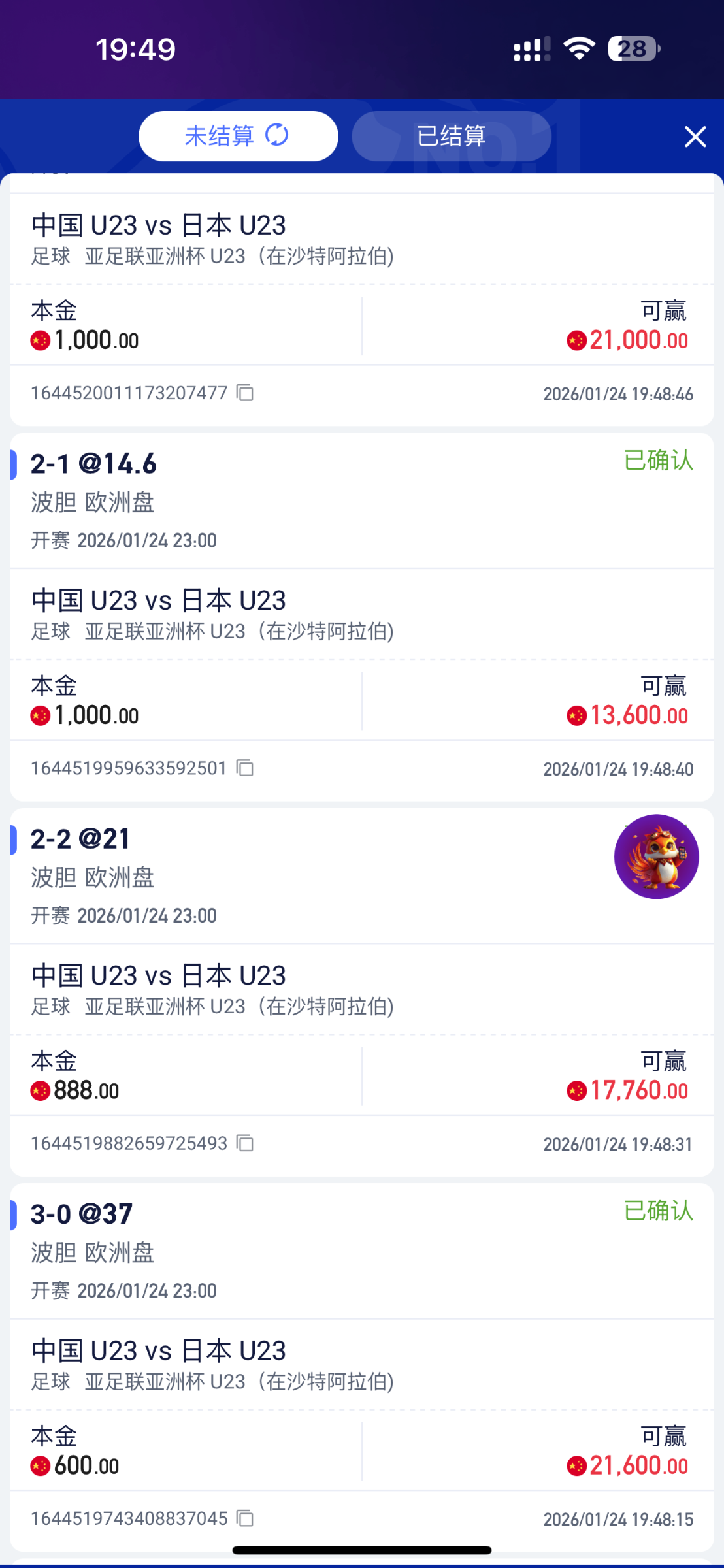Image resolution: width=724 pixels, height=1568 pixels.
Task: Open the 2-2 @21 bet entry
Action: [x=80, y=839]
